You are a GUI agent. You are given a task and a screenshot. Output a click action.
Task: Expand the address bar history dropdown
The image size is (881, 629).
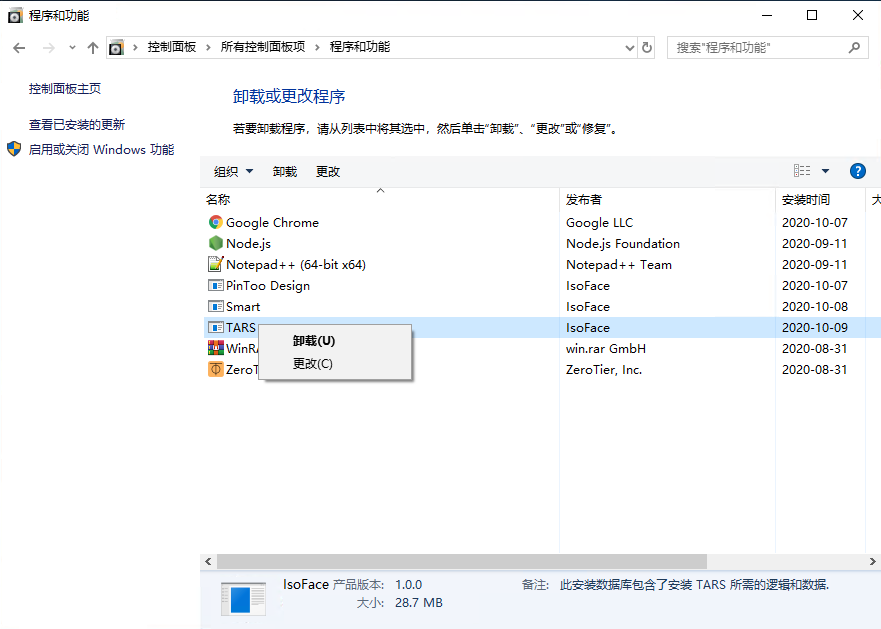[x=630, y=48]
